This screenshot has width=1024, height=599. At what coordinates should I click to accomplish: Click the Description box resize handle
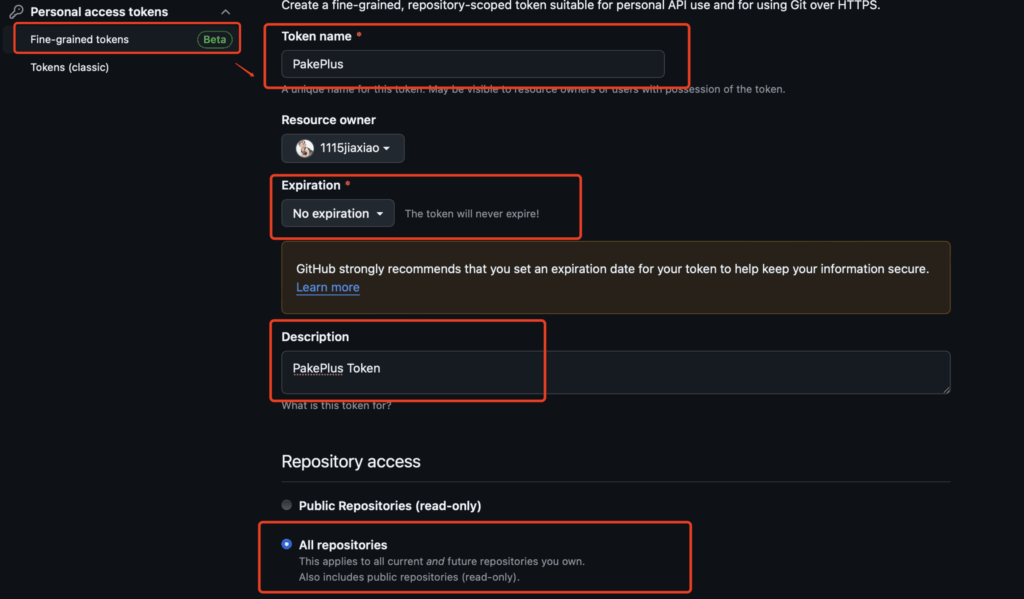945,388
